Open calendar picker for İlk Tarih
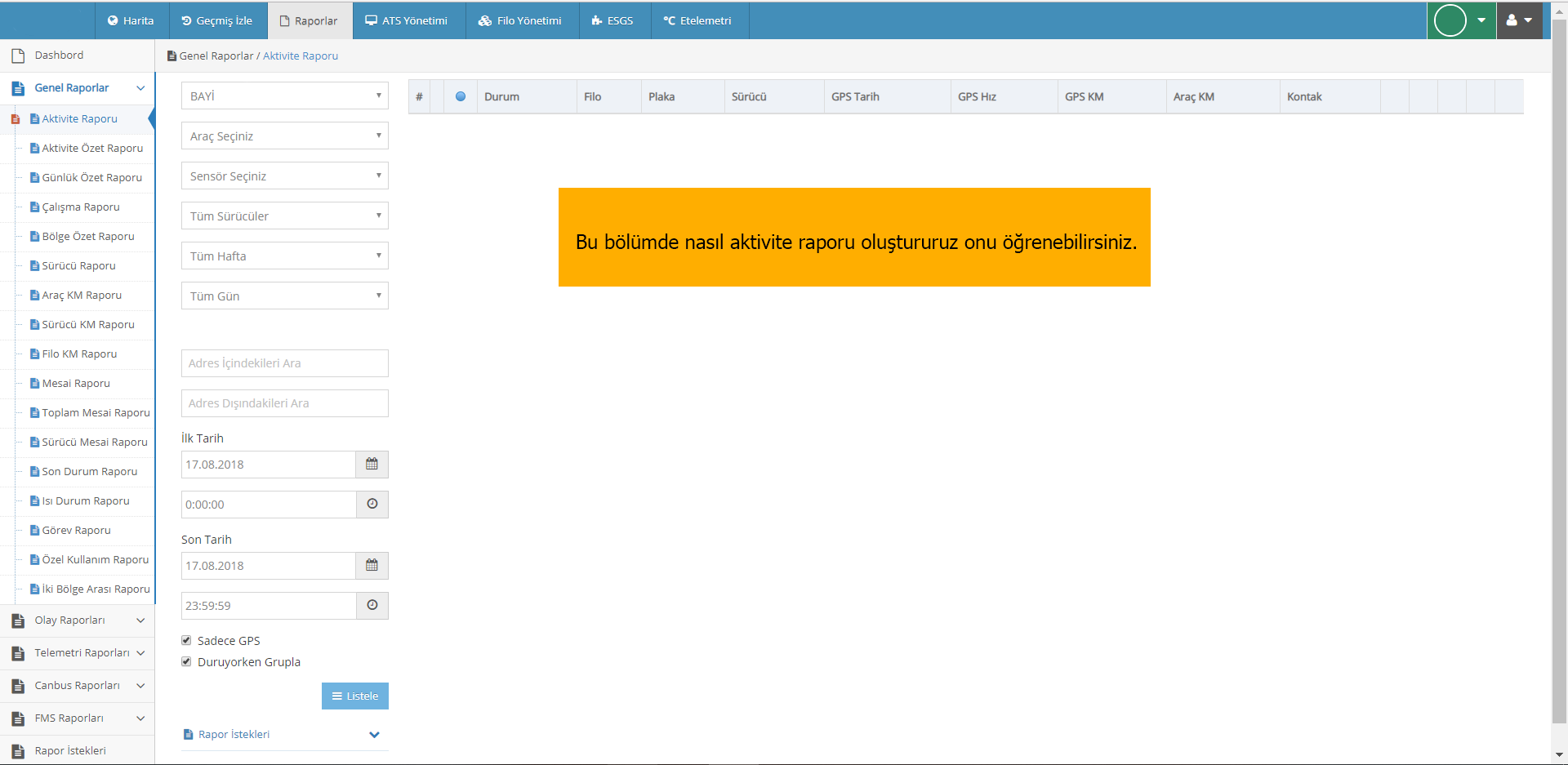This screenshot has height=765, width=1568. 372,465
